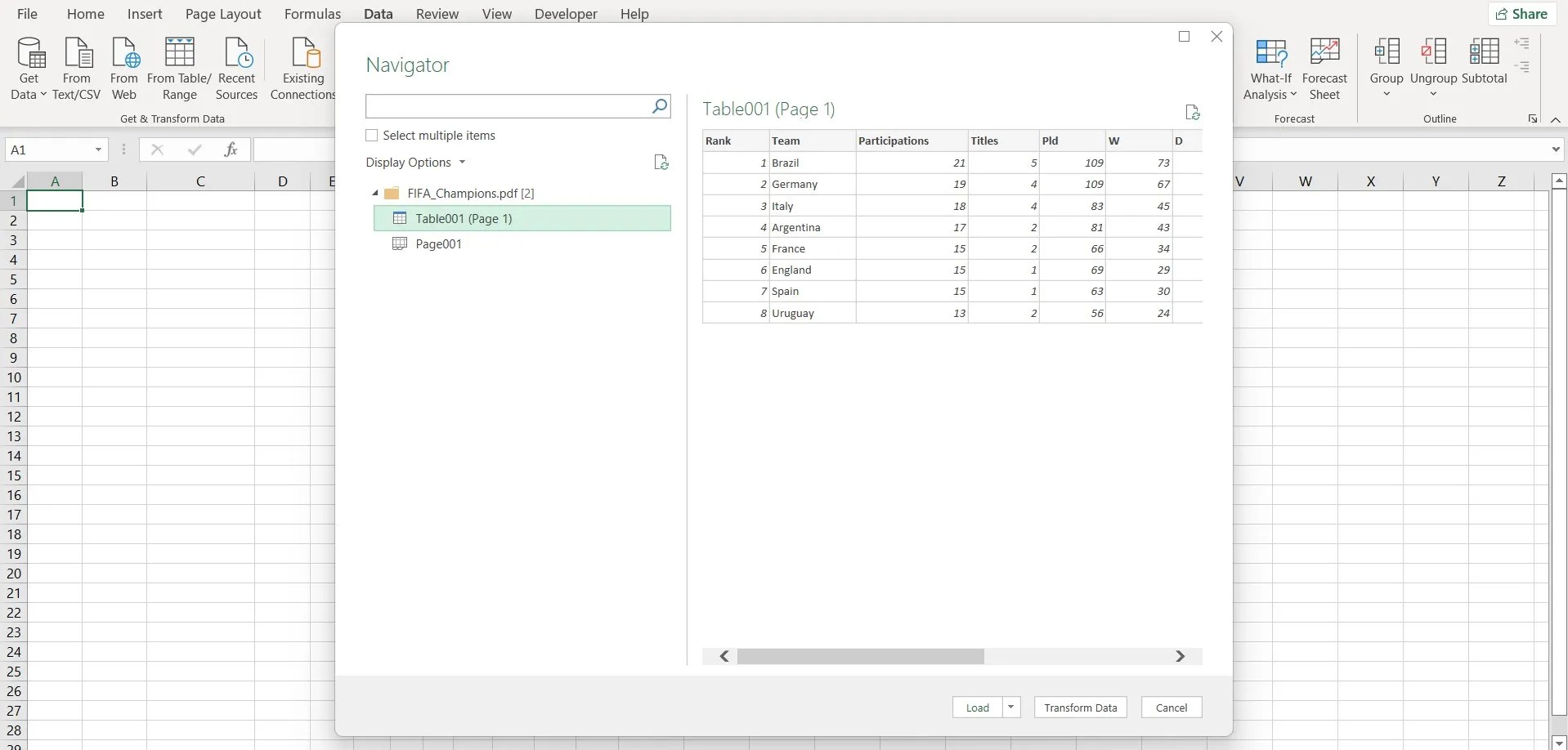Click Hide Detail icon in Outline group

click(1521, 67)
